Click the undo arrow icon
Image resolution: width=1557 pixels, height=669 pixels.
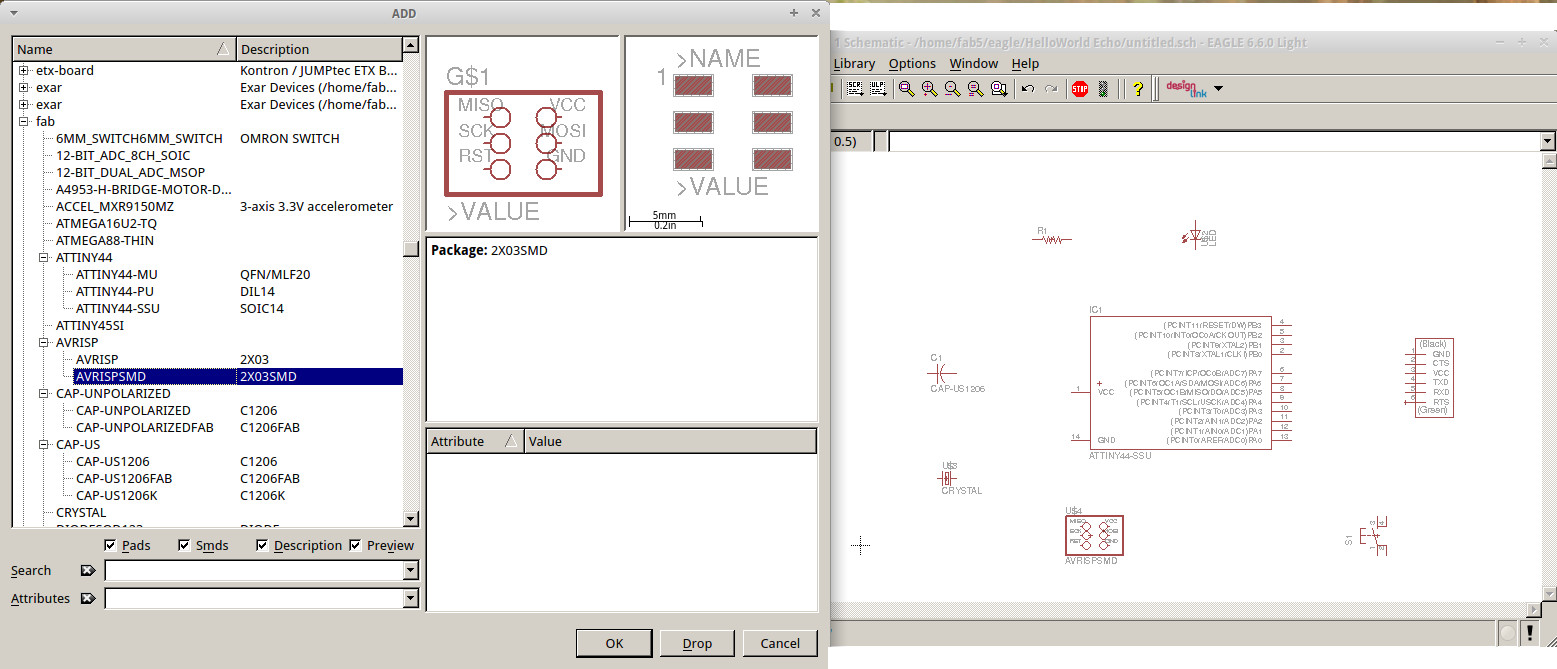(x=1028, y=89)
